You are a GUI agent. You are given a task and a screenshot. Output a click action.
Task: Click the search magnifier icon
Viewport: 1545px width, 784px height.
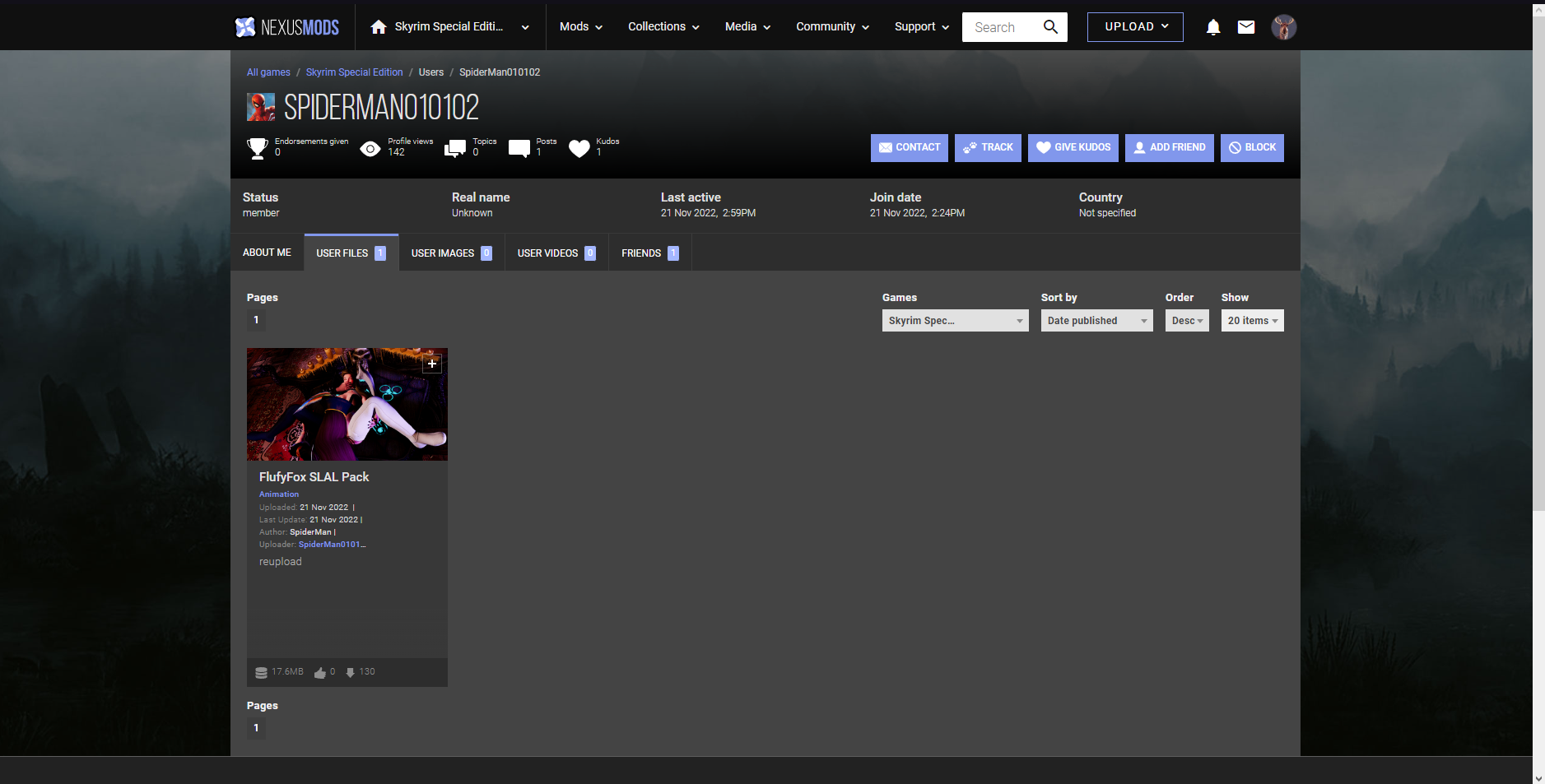click(x=1050, y=27)
